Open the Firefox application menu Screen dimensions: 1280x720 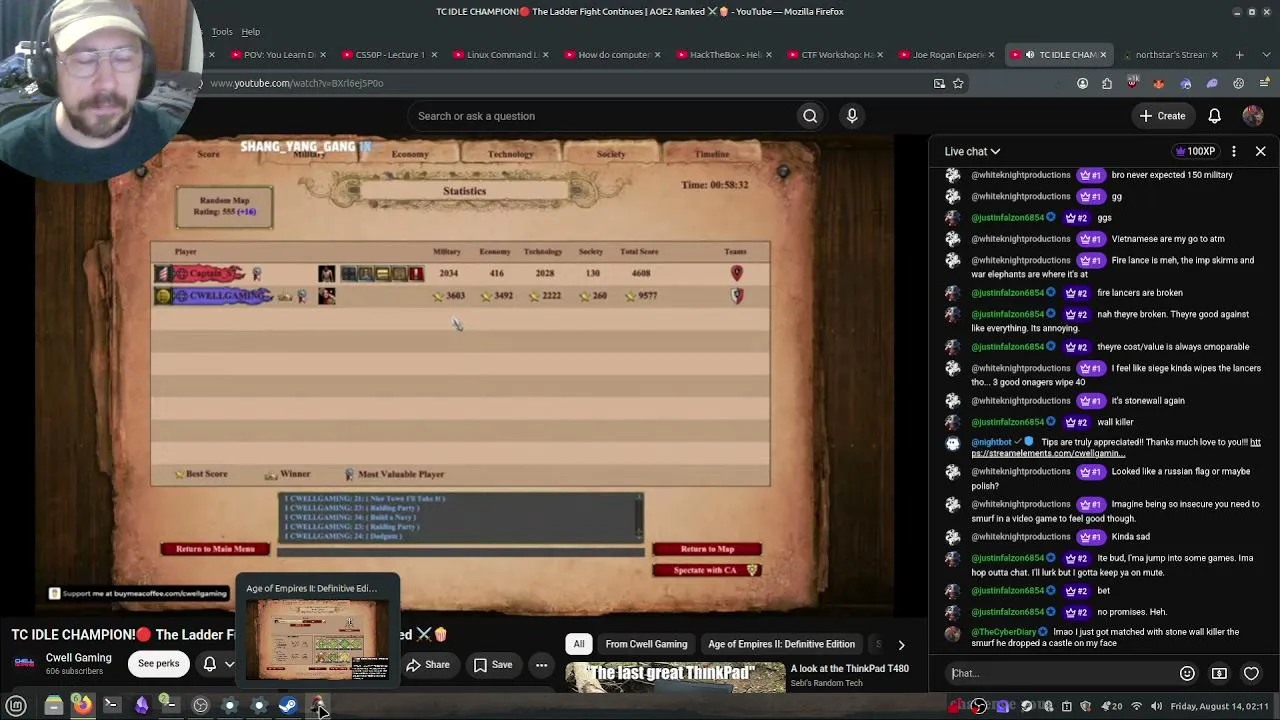point(1263,83)
